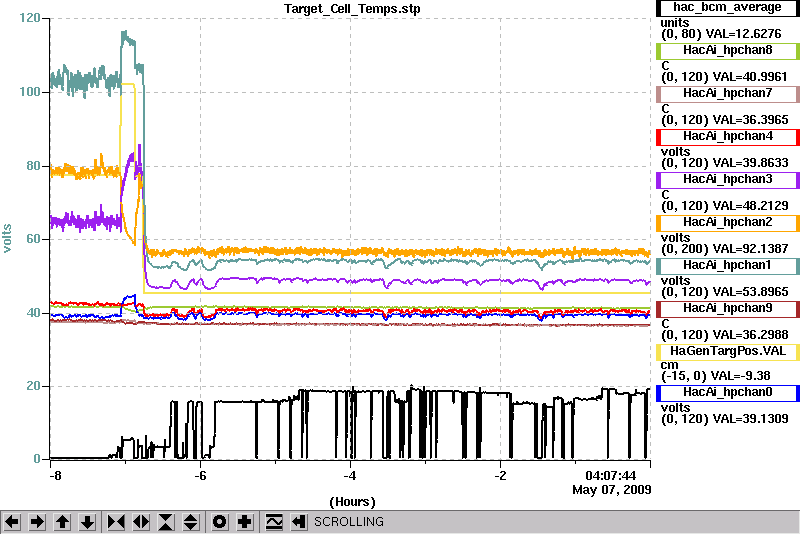Click the Target_Cell_Temps.stp graph title
Viewport: 800px width, 534px height.
(x=352, y=9)
